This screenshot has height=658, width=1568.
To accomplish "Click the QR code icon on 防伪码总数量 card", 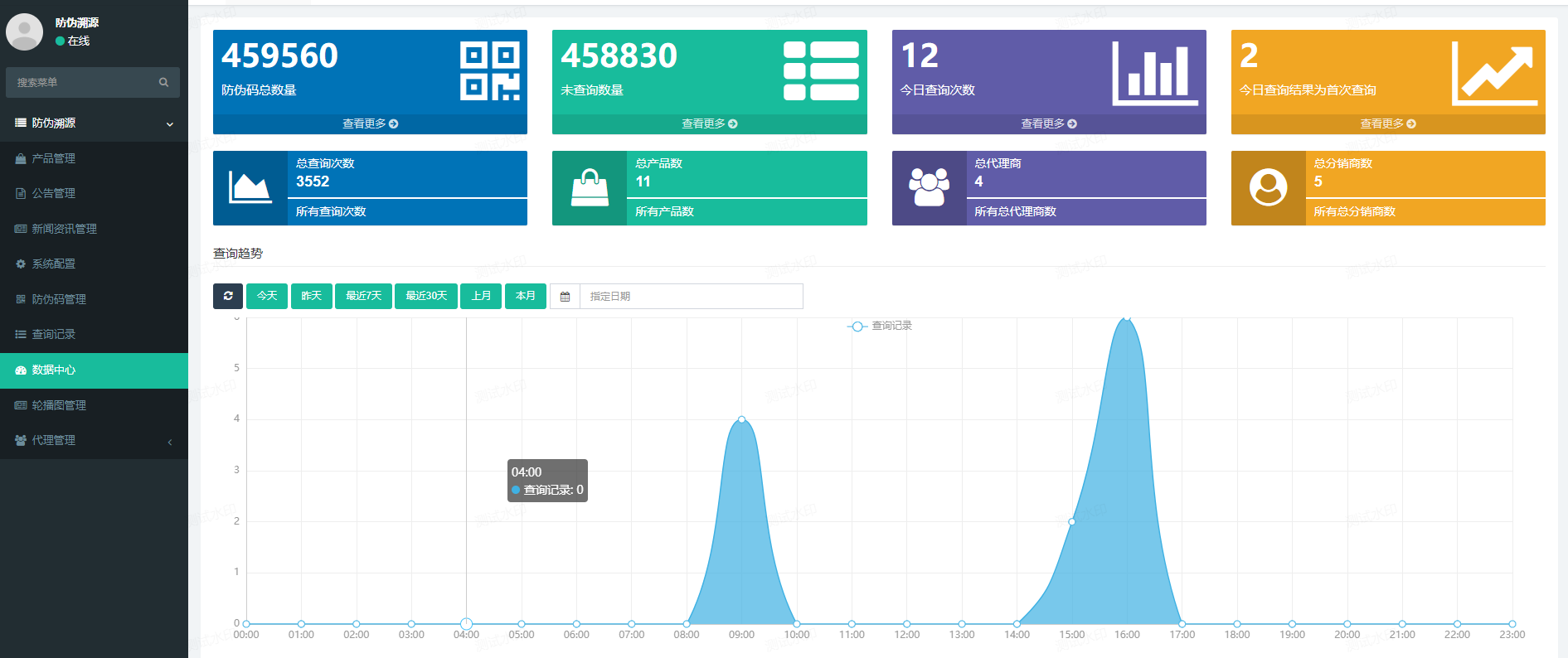I will [x=489, y=71].
